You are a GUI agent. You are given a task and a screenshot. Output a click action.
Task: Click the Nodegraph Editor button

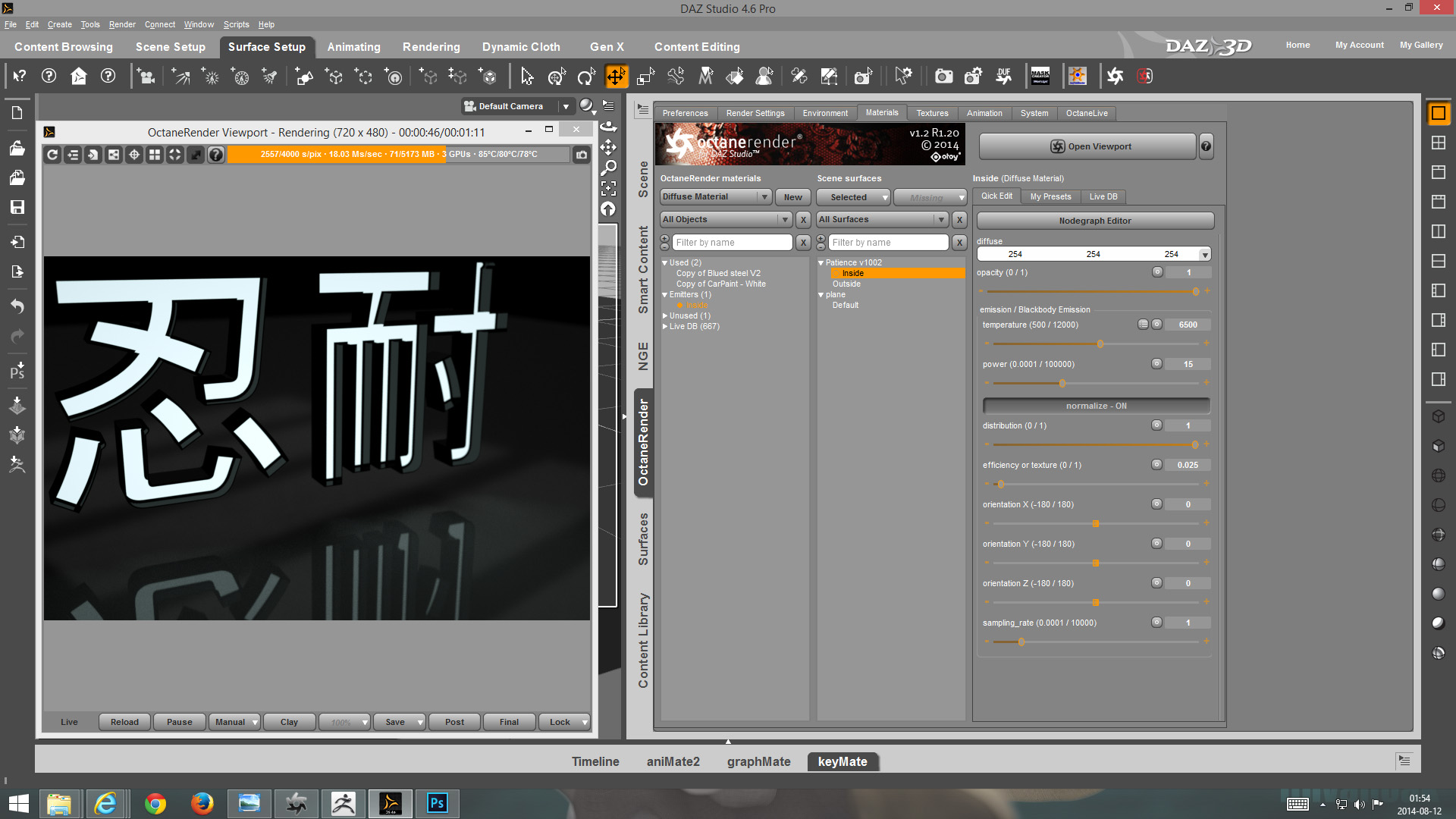click(x=1094, y=221)
